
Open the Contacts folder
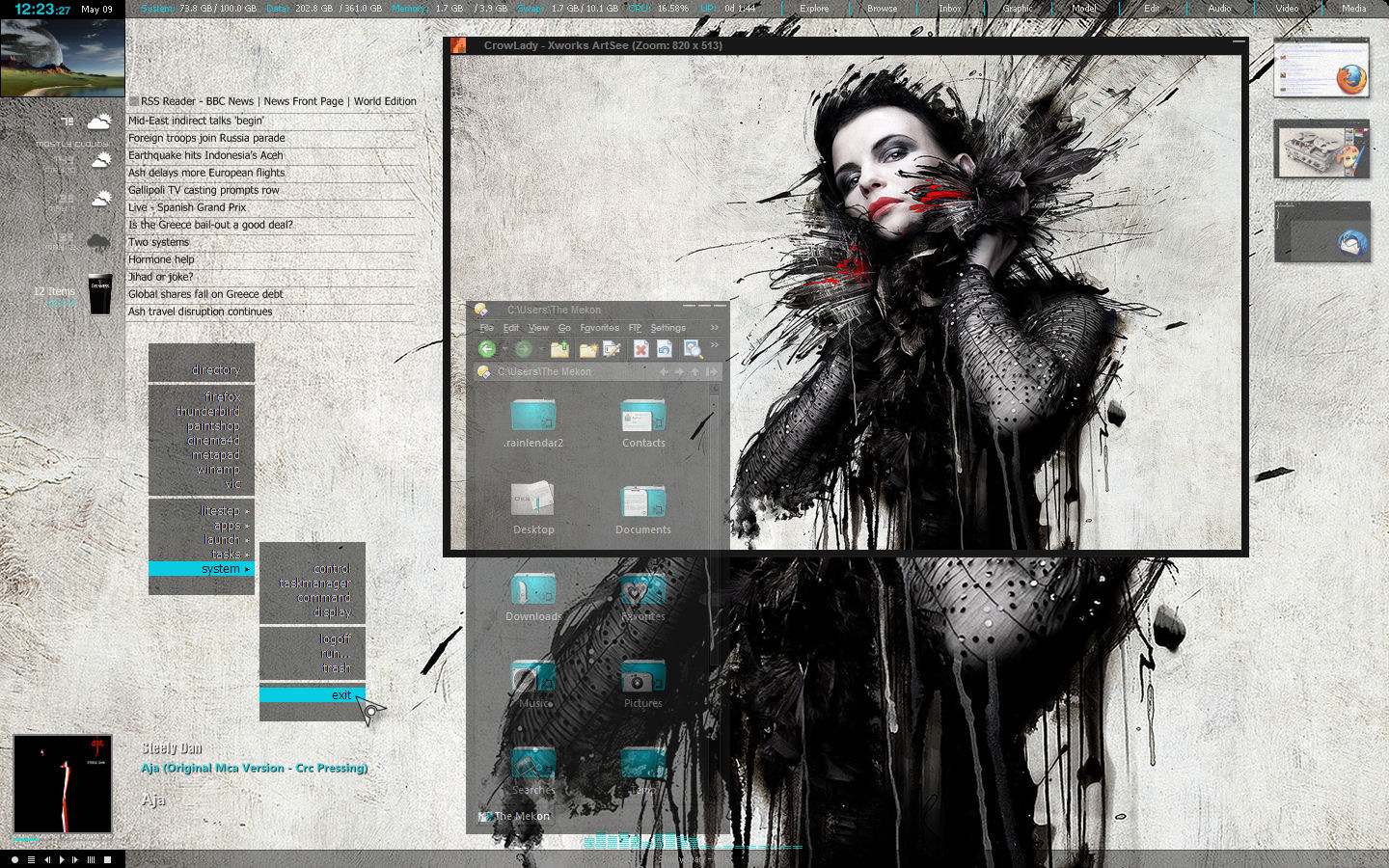(x=643, y=422)
